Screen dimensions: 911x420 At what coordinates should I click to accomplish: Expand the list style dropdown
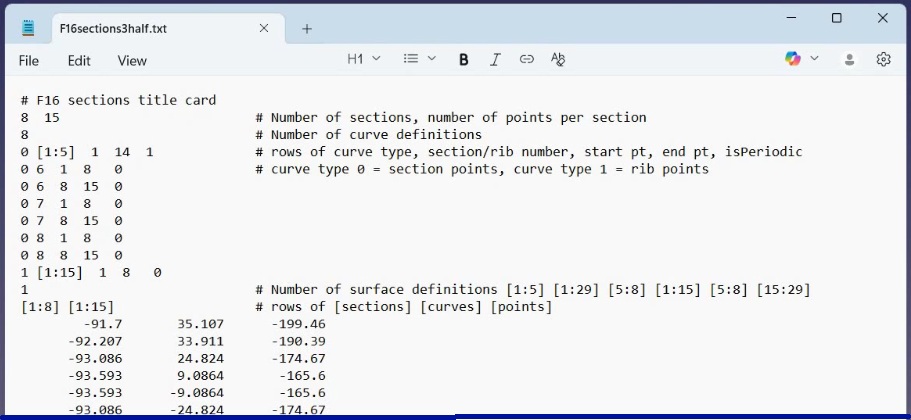pyautogui.click(x=432, y=59)
